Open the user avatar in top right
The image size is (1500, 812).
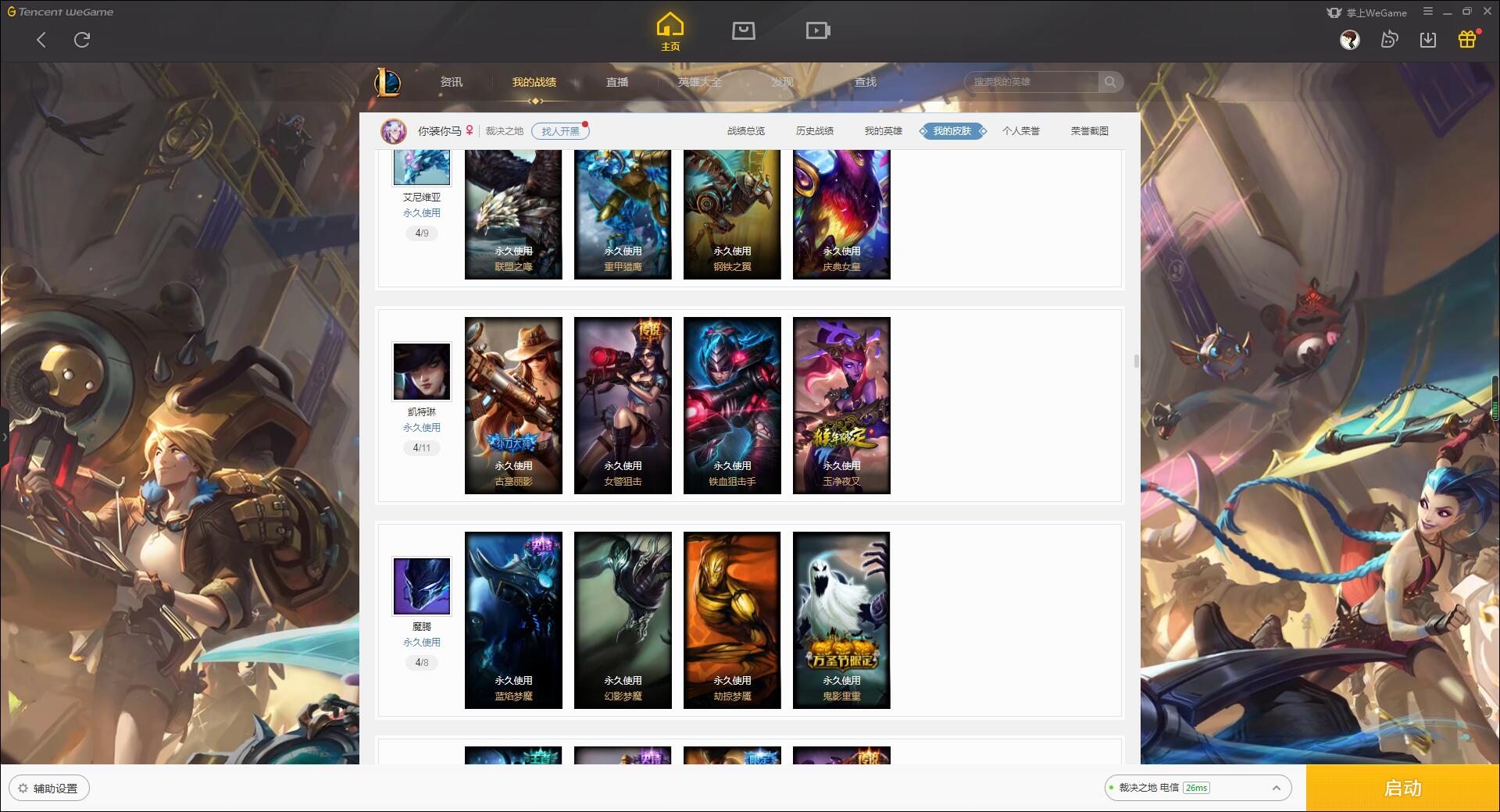tap(1350, 39)
